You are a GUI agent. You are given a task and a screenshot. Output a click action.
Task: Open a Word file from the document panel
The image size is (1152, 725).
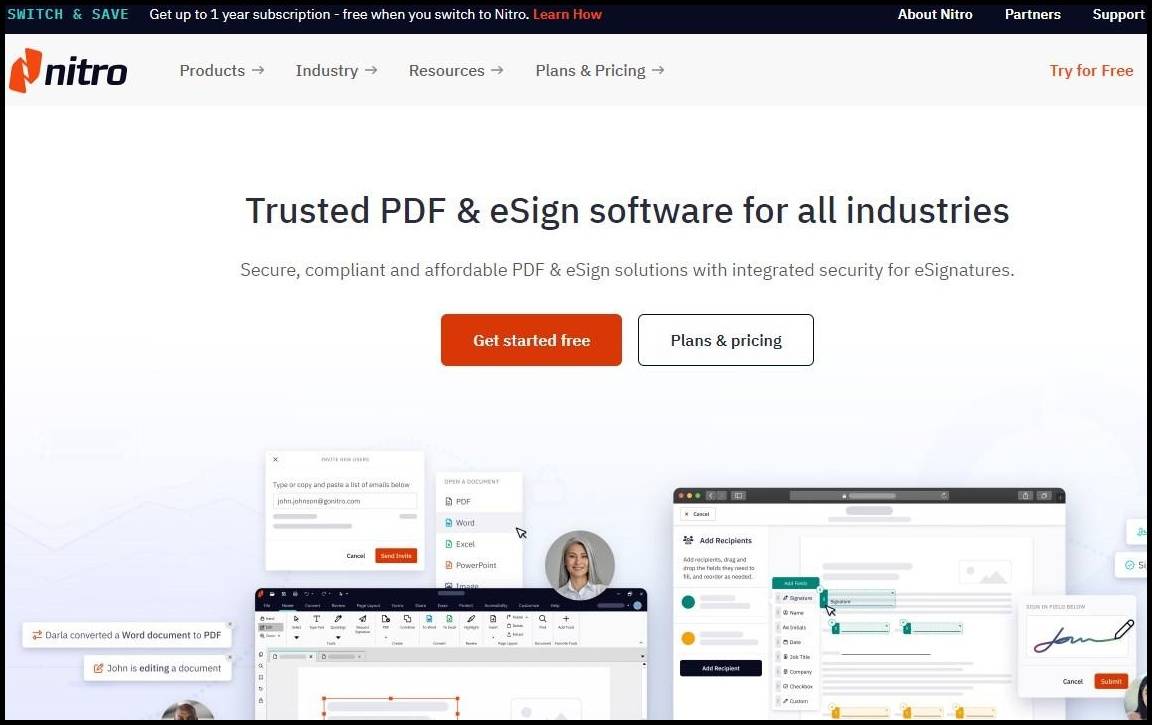[x=465, y=523]
